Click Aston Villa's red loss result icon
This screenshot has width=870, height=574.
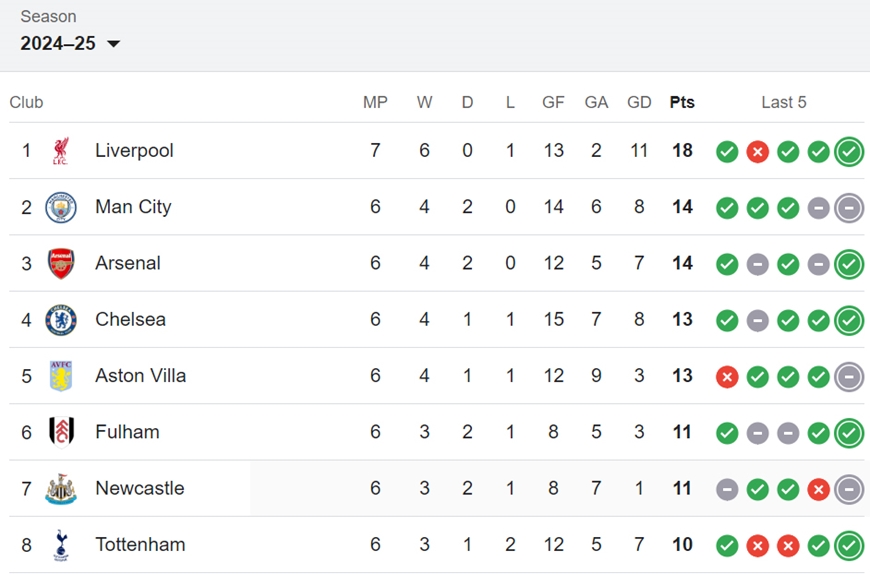(727, 377)
